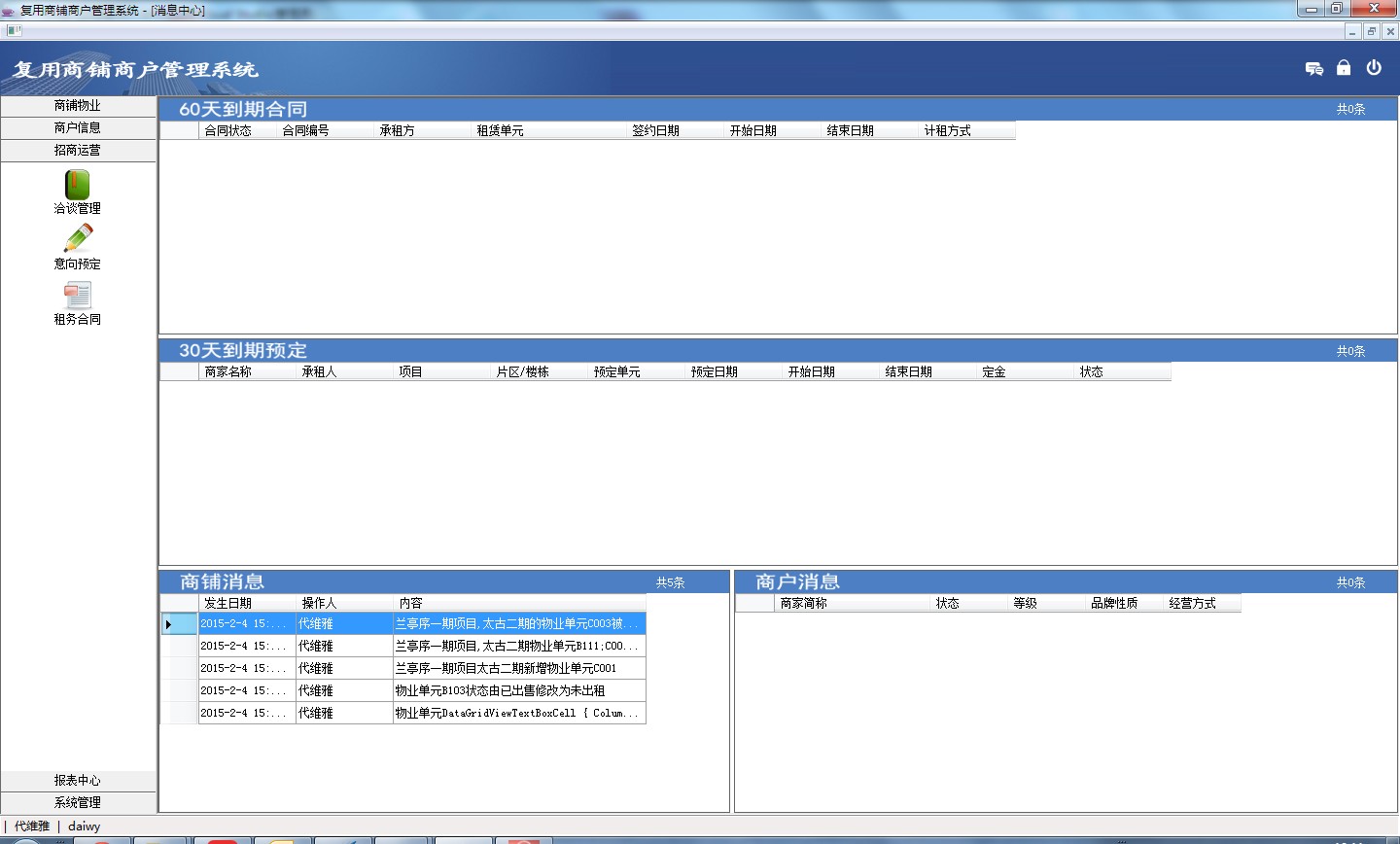Click the 经营方式 column header
The height and width of the screenshot is (844, 1400).
[1203, 603]
